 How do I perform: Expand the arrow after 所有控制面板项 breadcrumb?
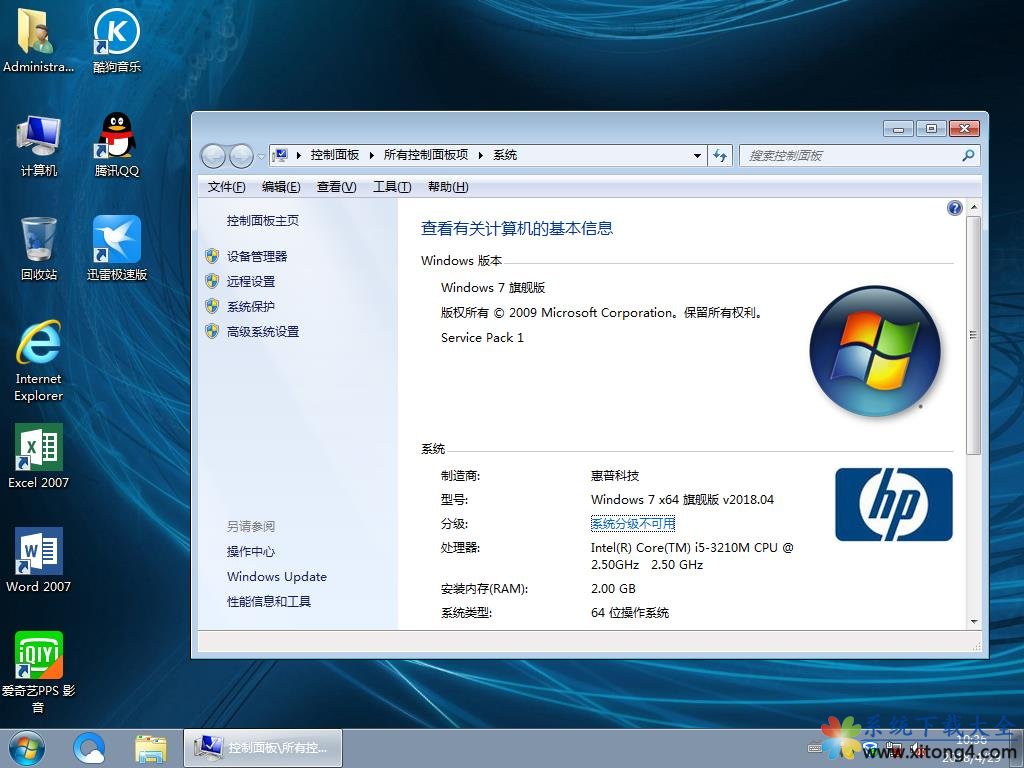pos(481,155)
